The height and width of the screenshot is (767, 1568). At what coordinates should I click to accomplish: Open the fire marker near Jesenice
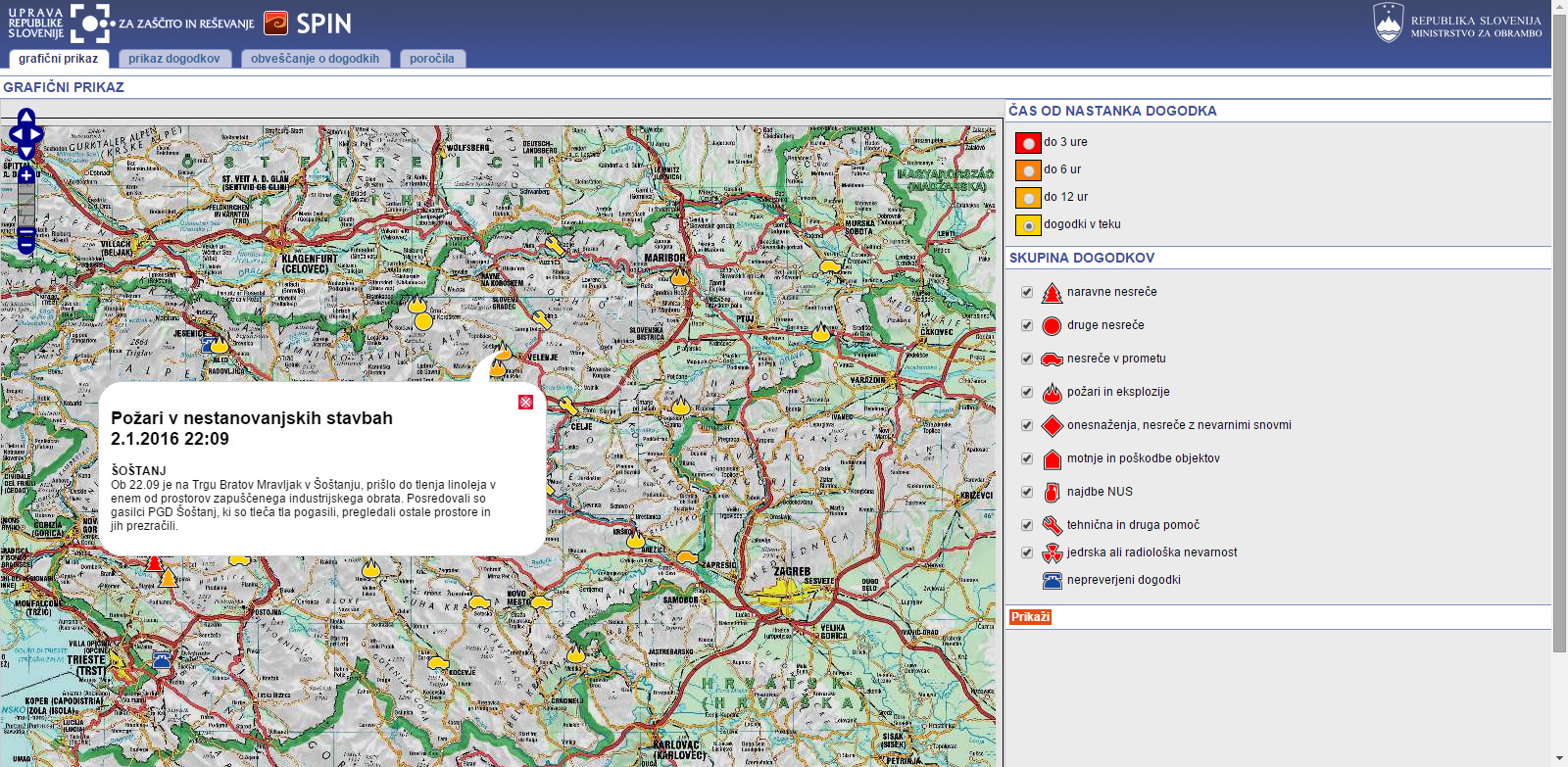pyautogui.click(x=220, y=344)
